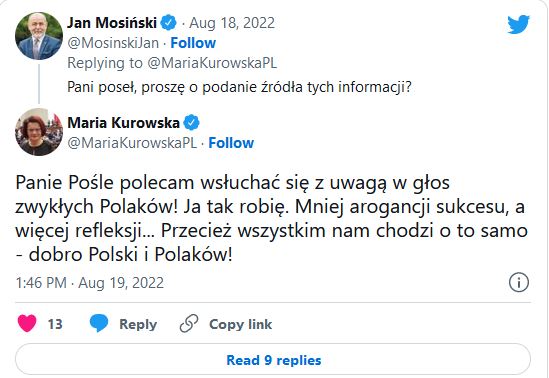Click the blue reply speech bubble icon

pyautogui.click(x=99, y=323)
